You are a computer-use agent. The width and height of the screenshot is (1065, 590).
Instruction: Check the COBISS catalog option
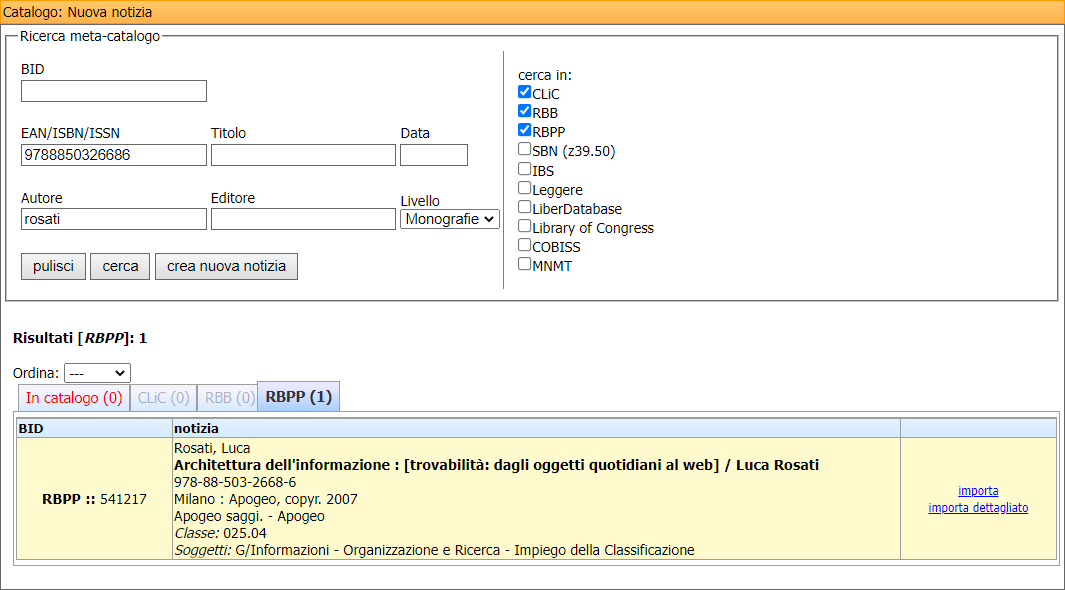(x=524, y=245)
